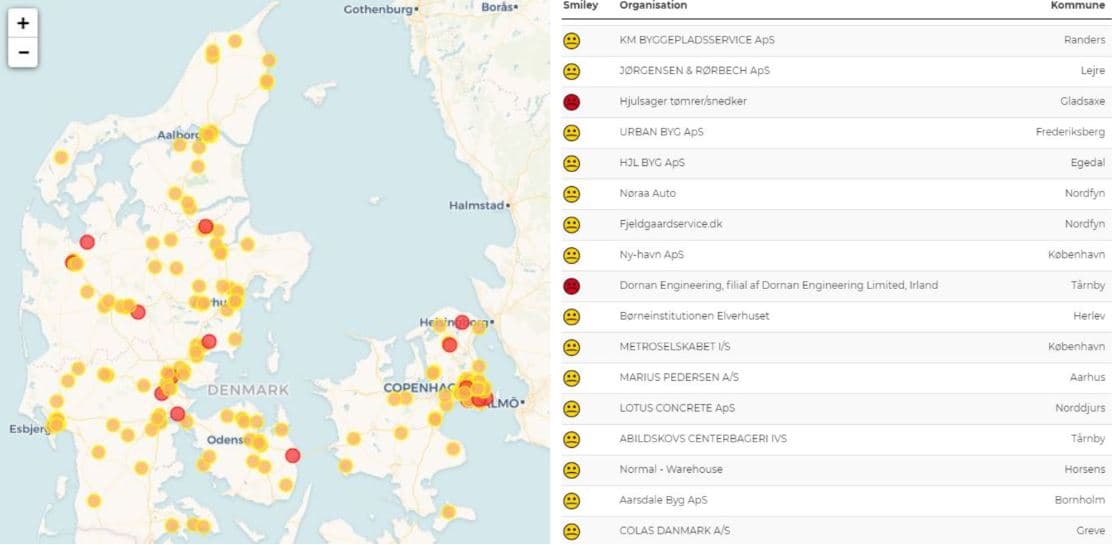Zoom in the map with plus button
Screen dimensions: 1118x545
[23, 24]
